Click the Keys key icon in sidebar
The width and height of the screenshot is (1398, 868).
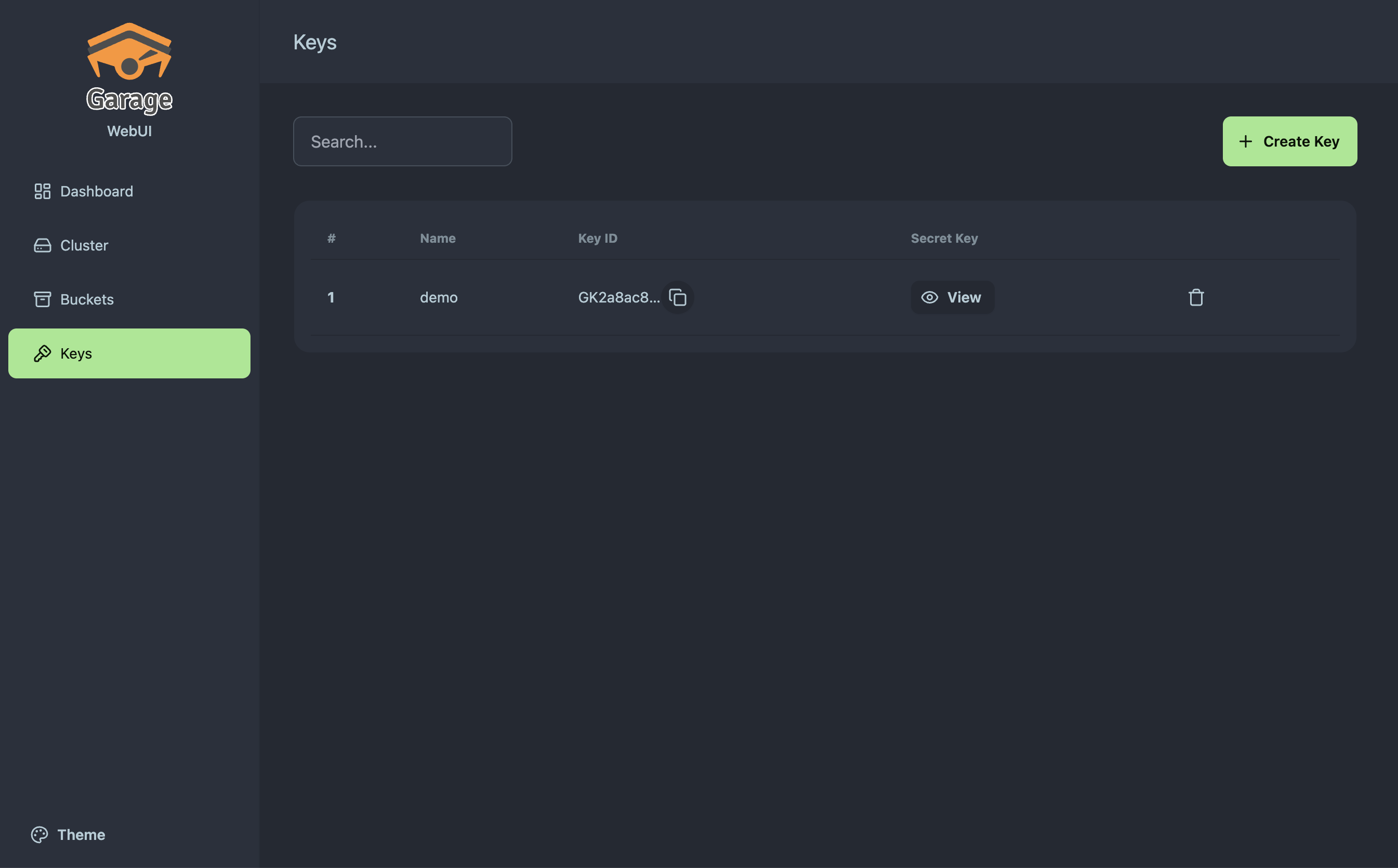[43, 353]
